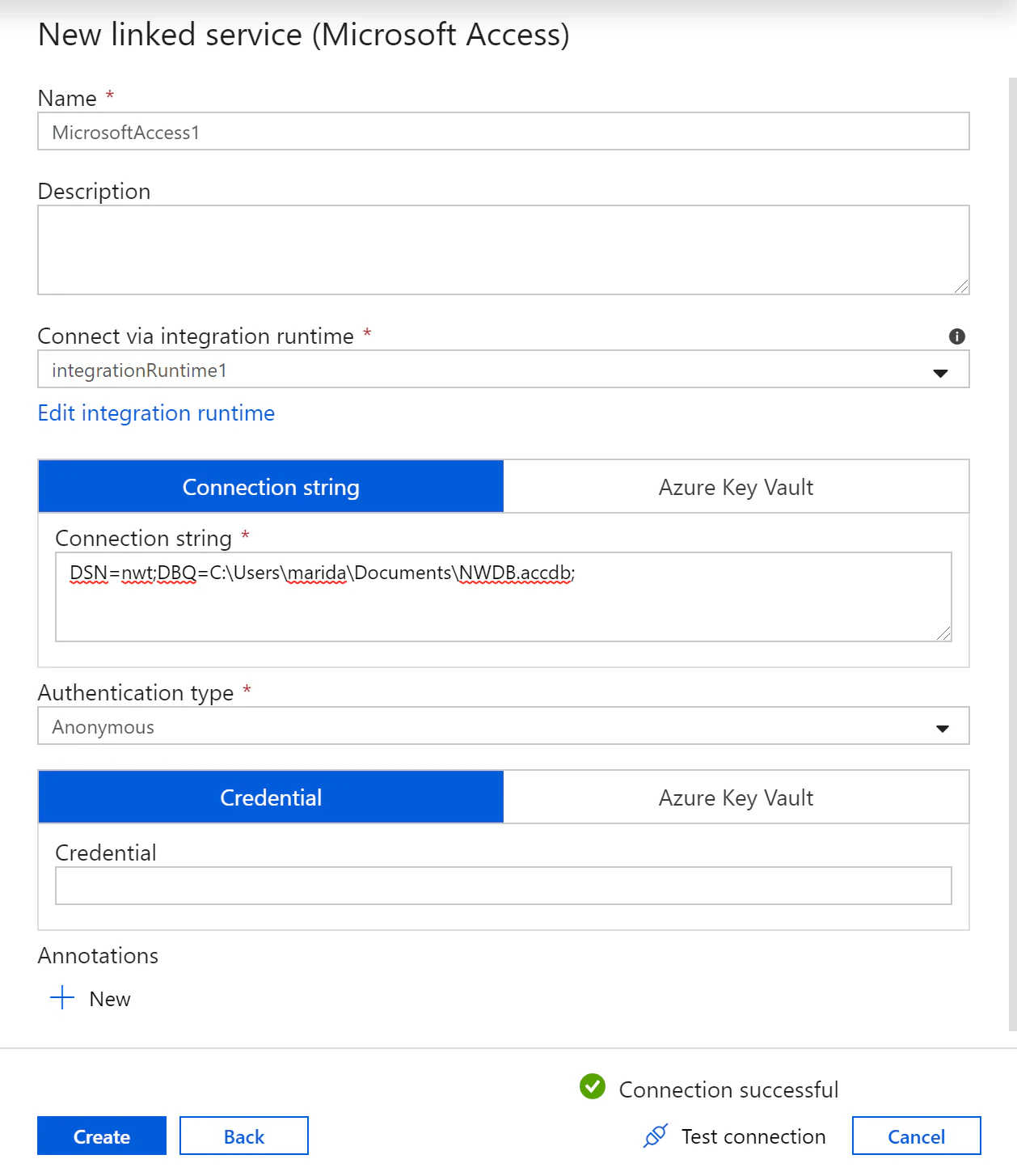Select the Credential tab
This screenshot has width=1017, height=1176.
coord(271,797)
